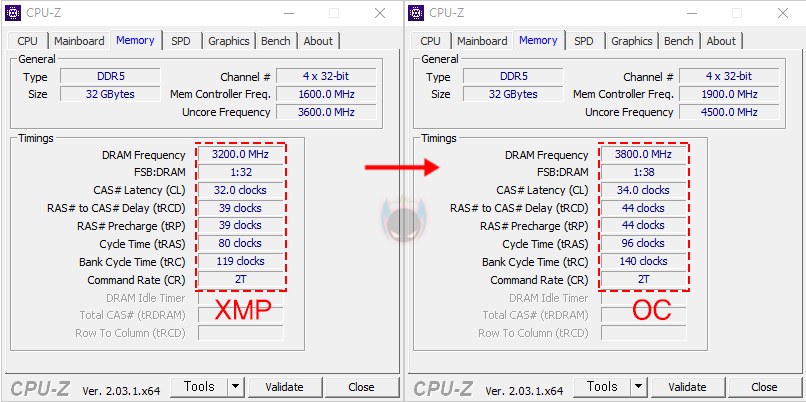This screenshot has height=402, width=806.
Task: Click Uncore Frequency 3600.0 MHz value
Action: pyautogui.click(x=326, y=112)
